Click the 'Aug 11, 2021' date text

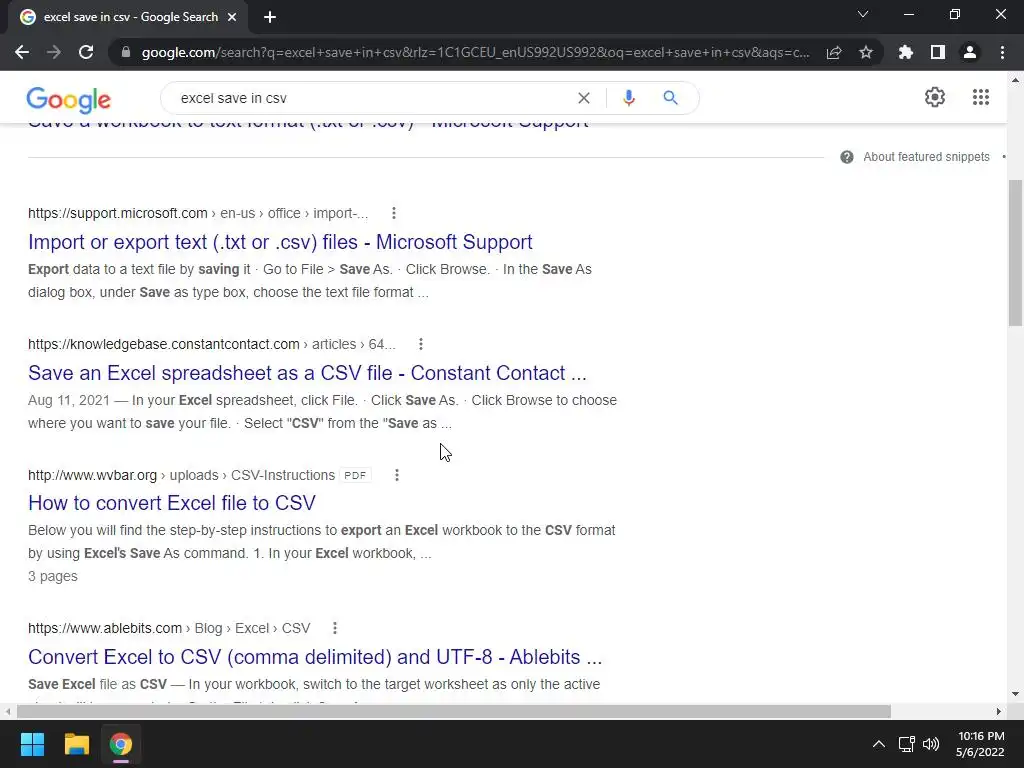[69, 400]
